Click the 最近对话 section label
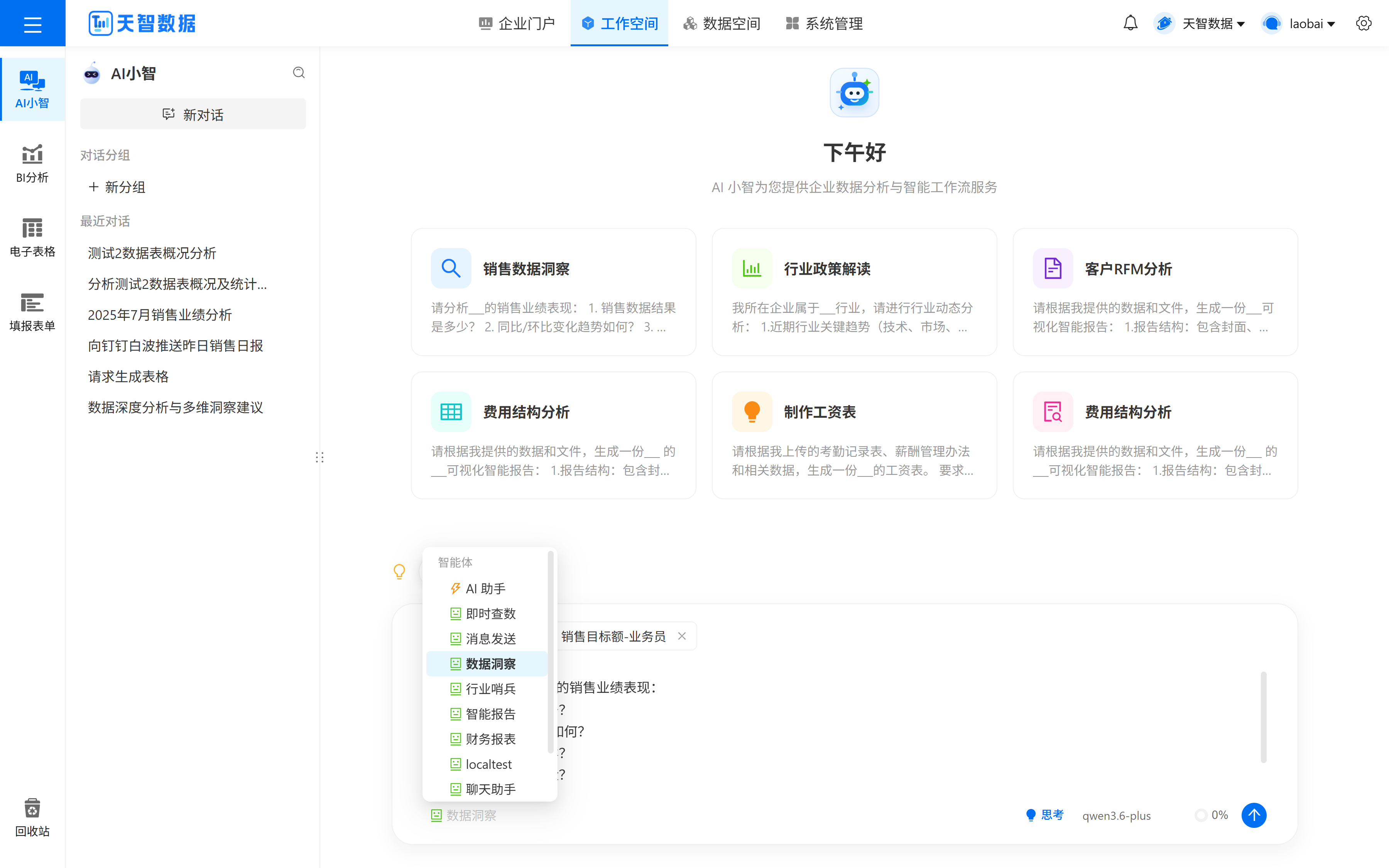This screenshot has height=868, width=1389. (105, 221)
